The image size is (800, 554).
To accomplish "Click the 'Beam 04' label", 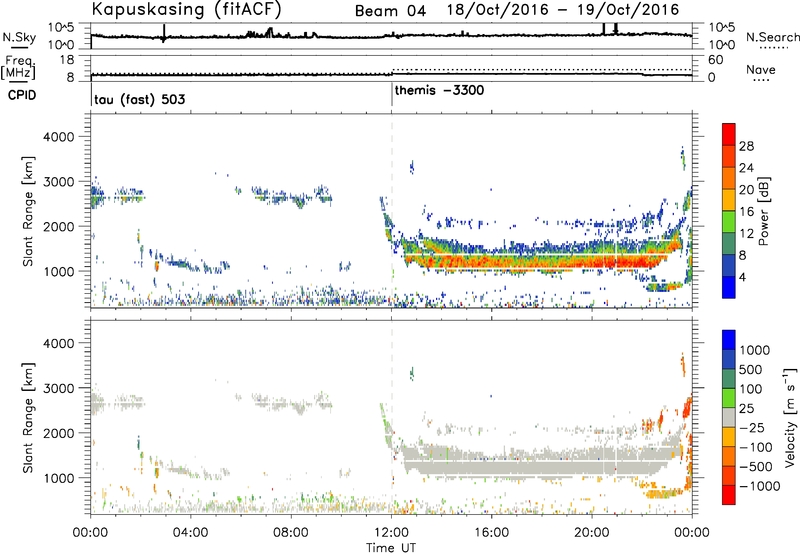I will click(x=390, y=11).
